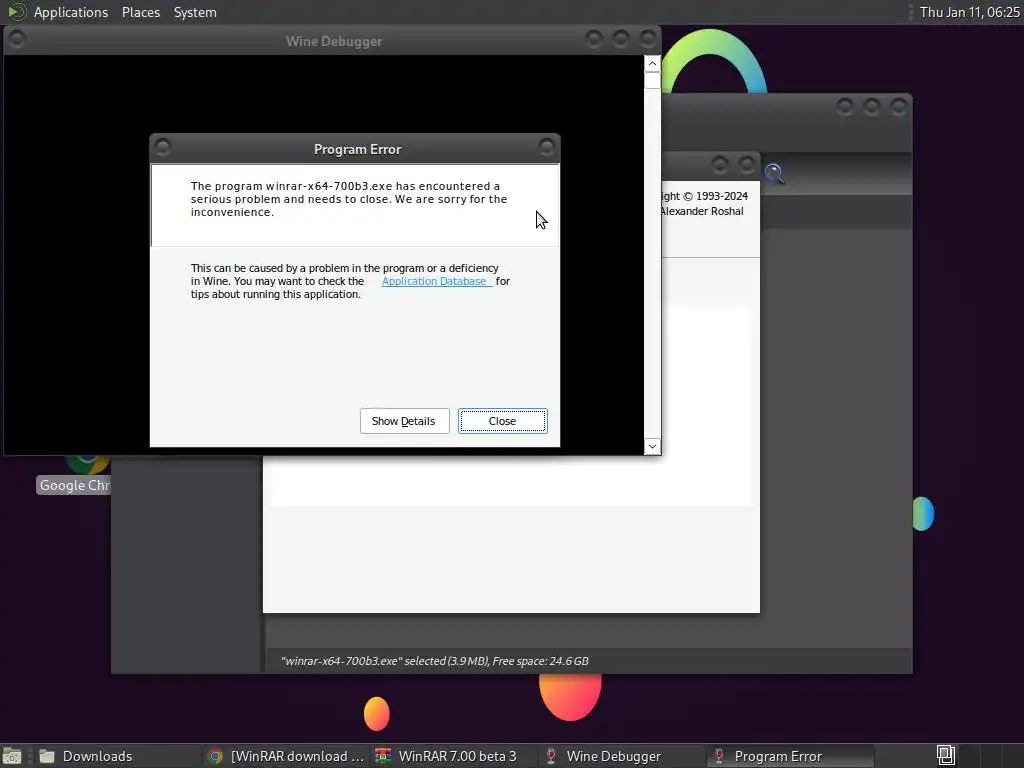Click the Program Error title bar

click(x=355, y=149)
